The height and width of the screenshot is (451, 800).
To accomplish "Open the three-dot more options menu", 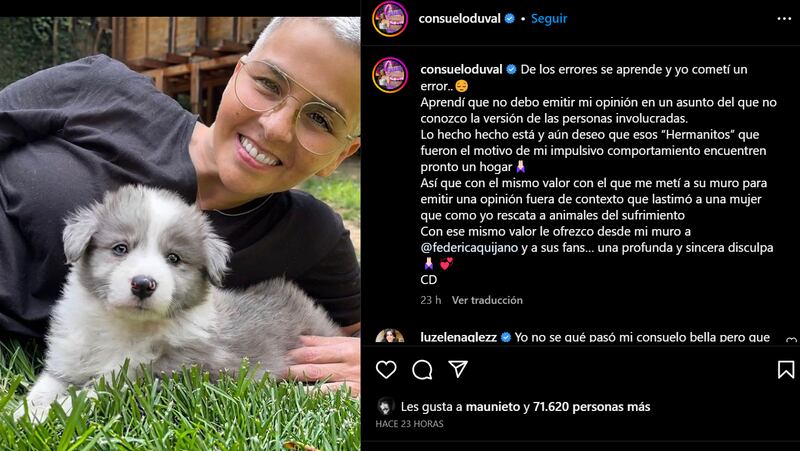I will [784, 19].
